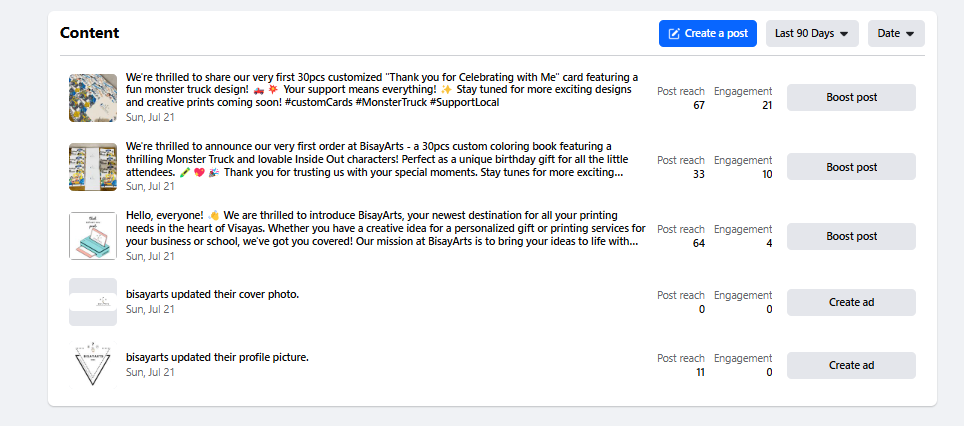Image resolution: width=964 pixels, height=426 pixels.
Task: Create ad for cover photo update
Action: [x=851, y=302]
